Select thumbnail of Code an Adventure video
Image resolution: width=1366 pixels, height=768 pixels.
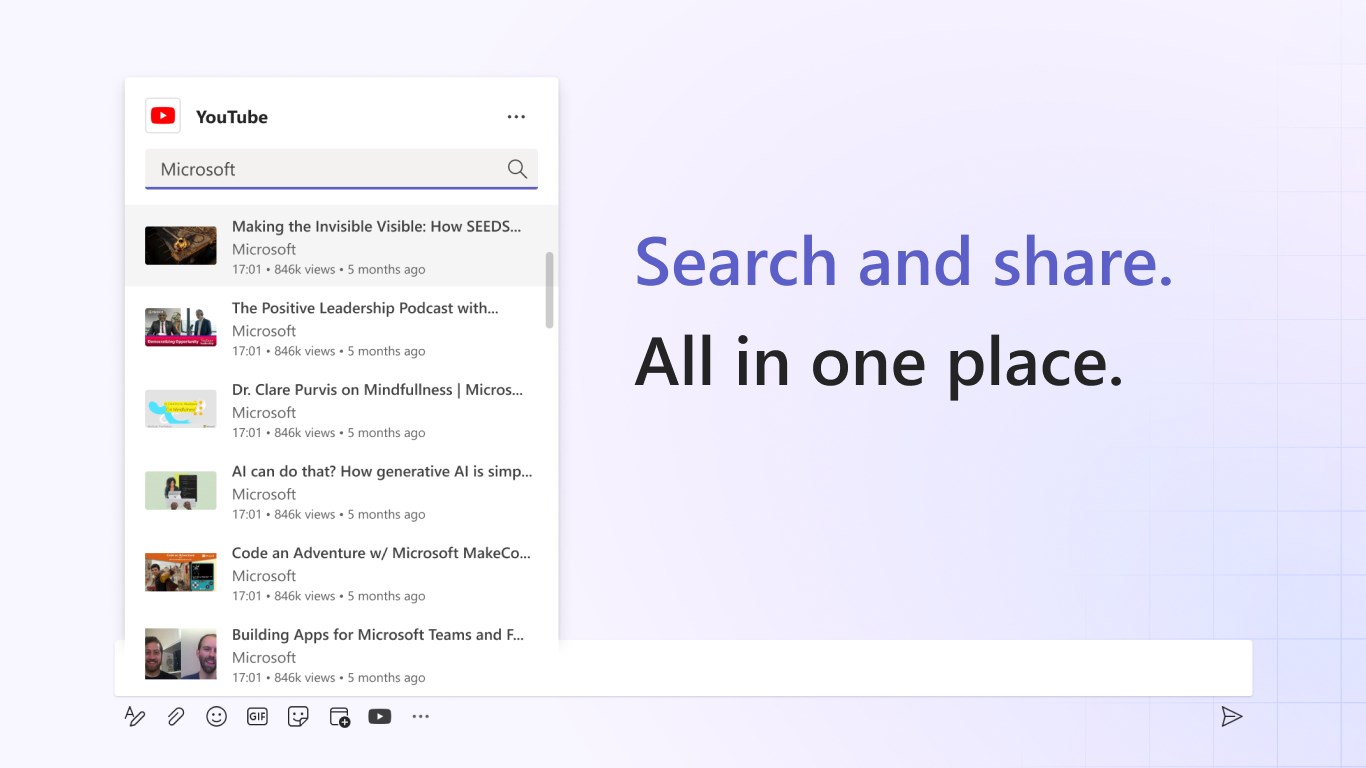click(181, 572)
